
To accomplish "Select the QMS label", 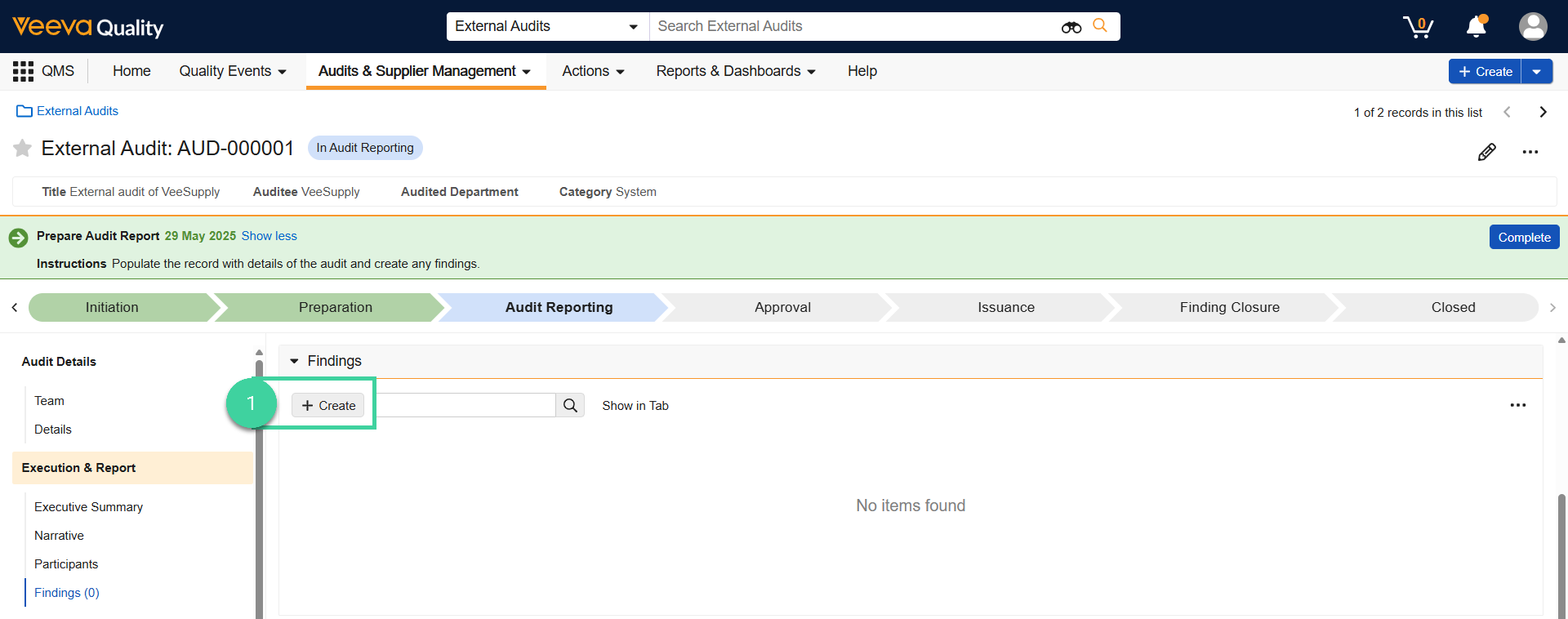I will point(58,71).
